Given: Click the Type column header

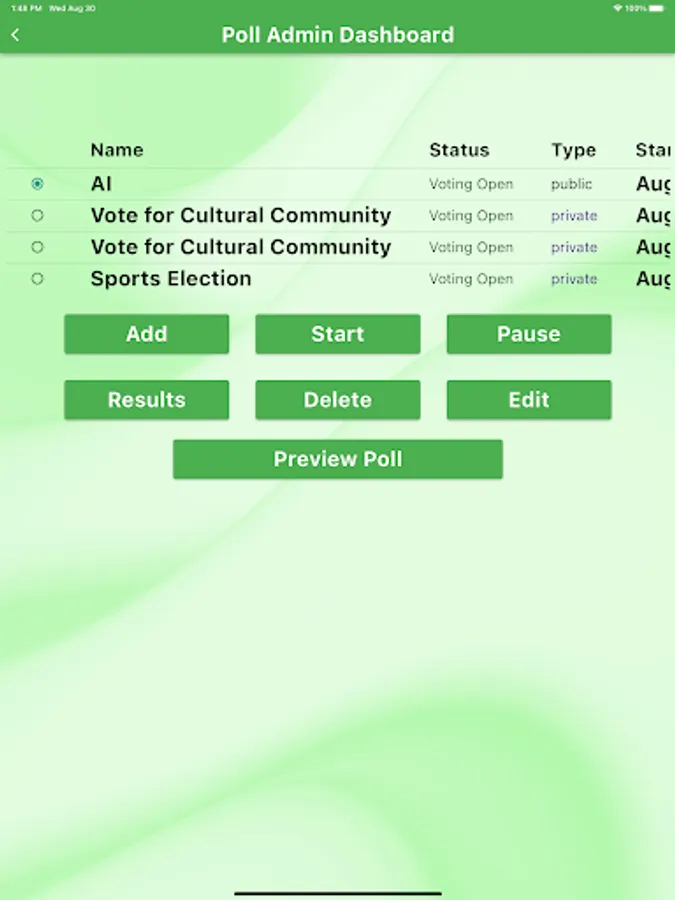Looking at the screenshot, I should coord(573,150).
